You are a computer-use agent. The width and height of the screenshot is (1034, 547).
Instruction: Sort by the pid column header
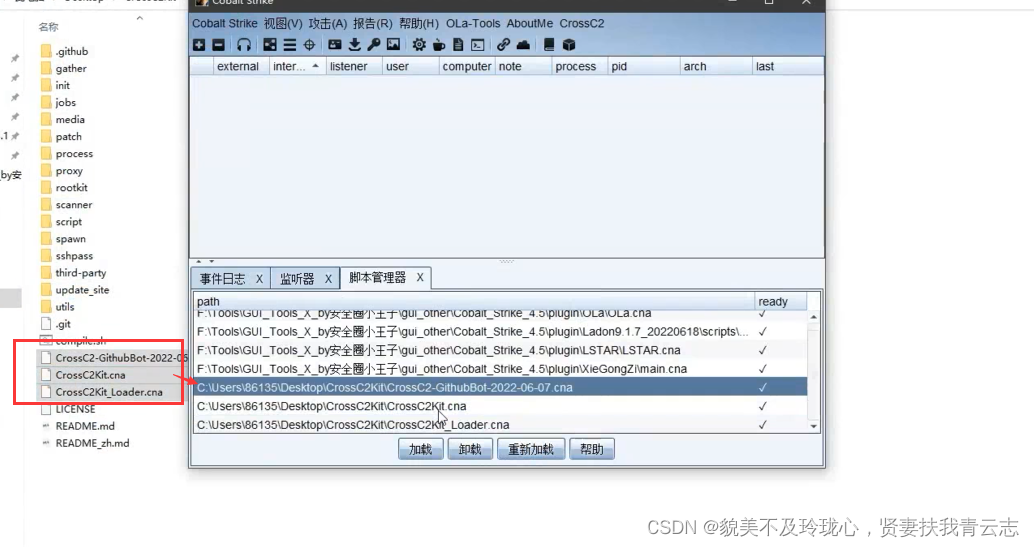643,66
